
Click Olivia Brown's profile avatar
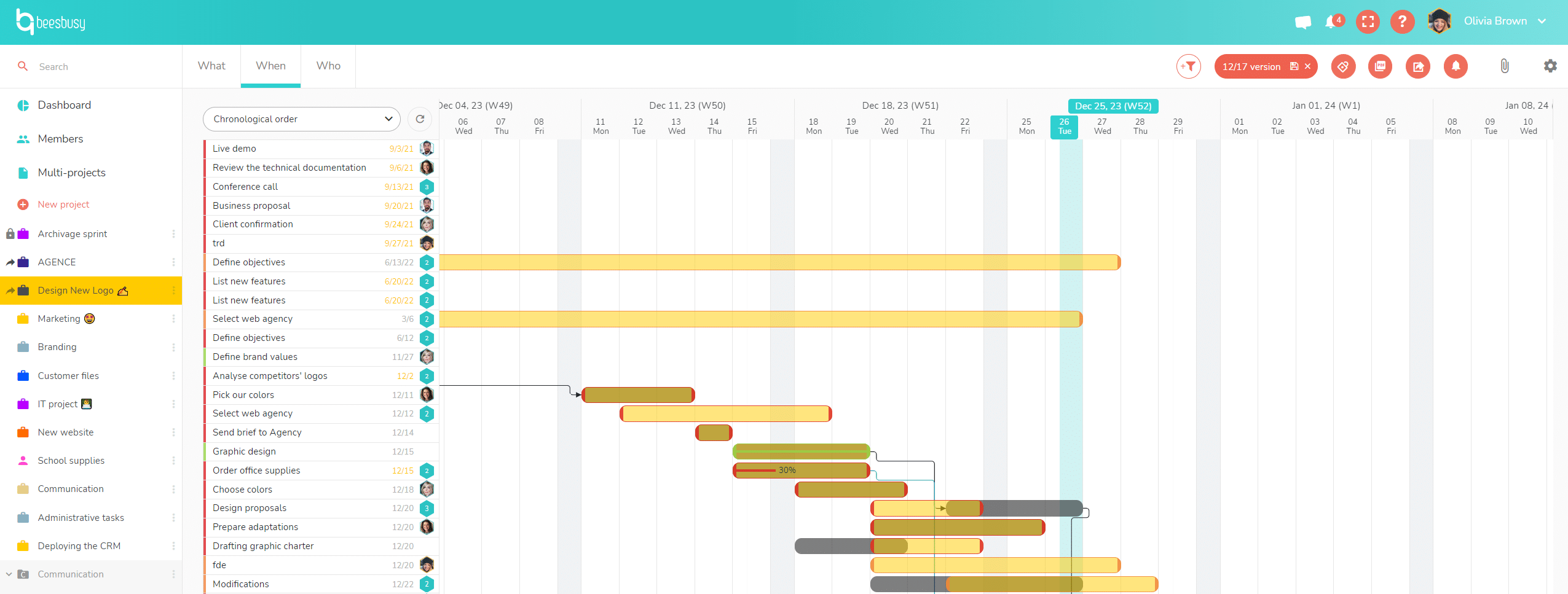(1440, 21)
